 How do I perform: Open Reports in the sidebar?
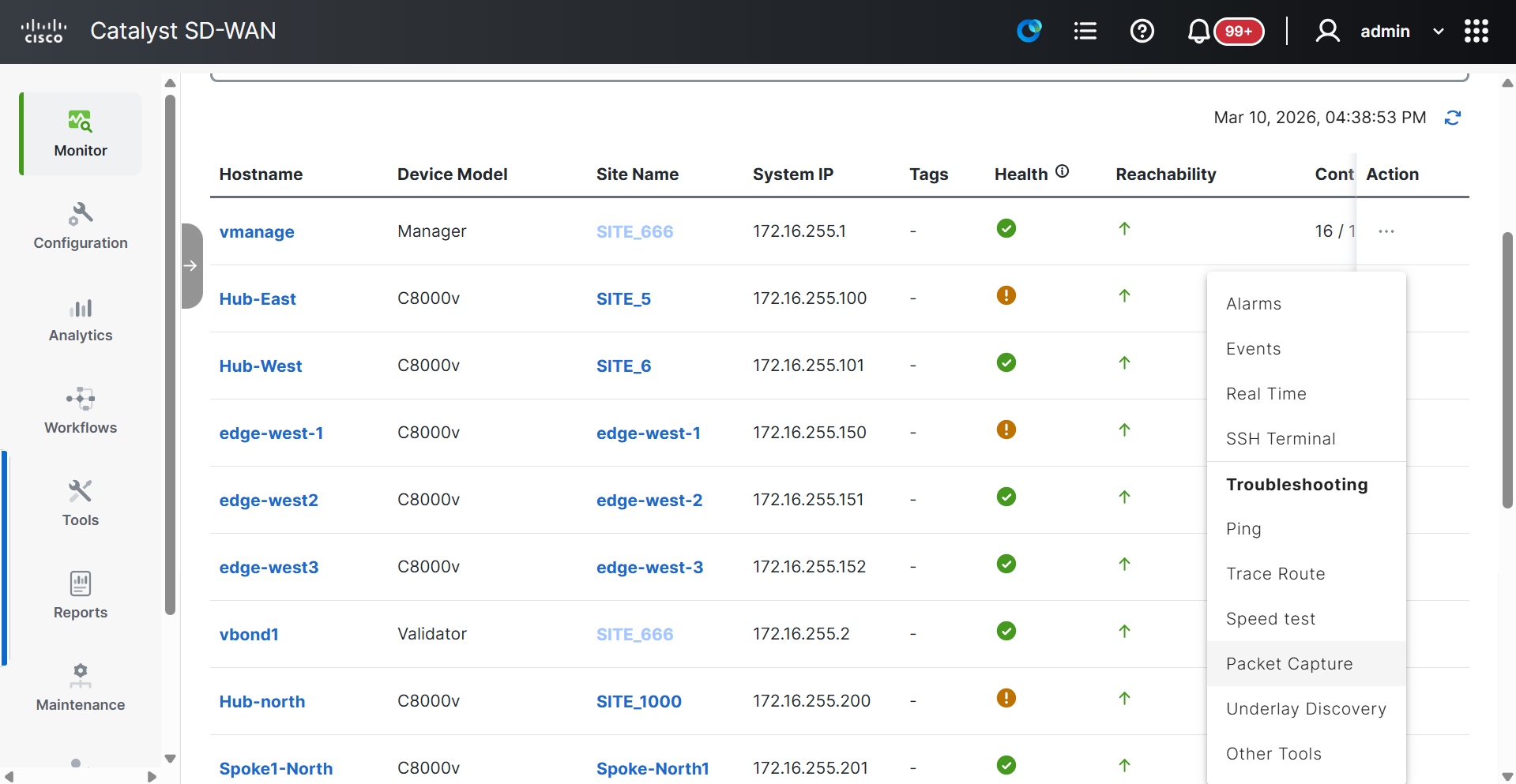click(80, 595)
